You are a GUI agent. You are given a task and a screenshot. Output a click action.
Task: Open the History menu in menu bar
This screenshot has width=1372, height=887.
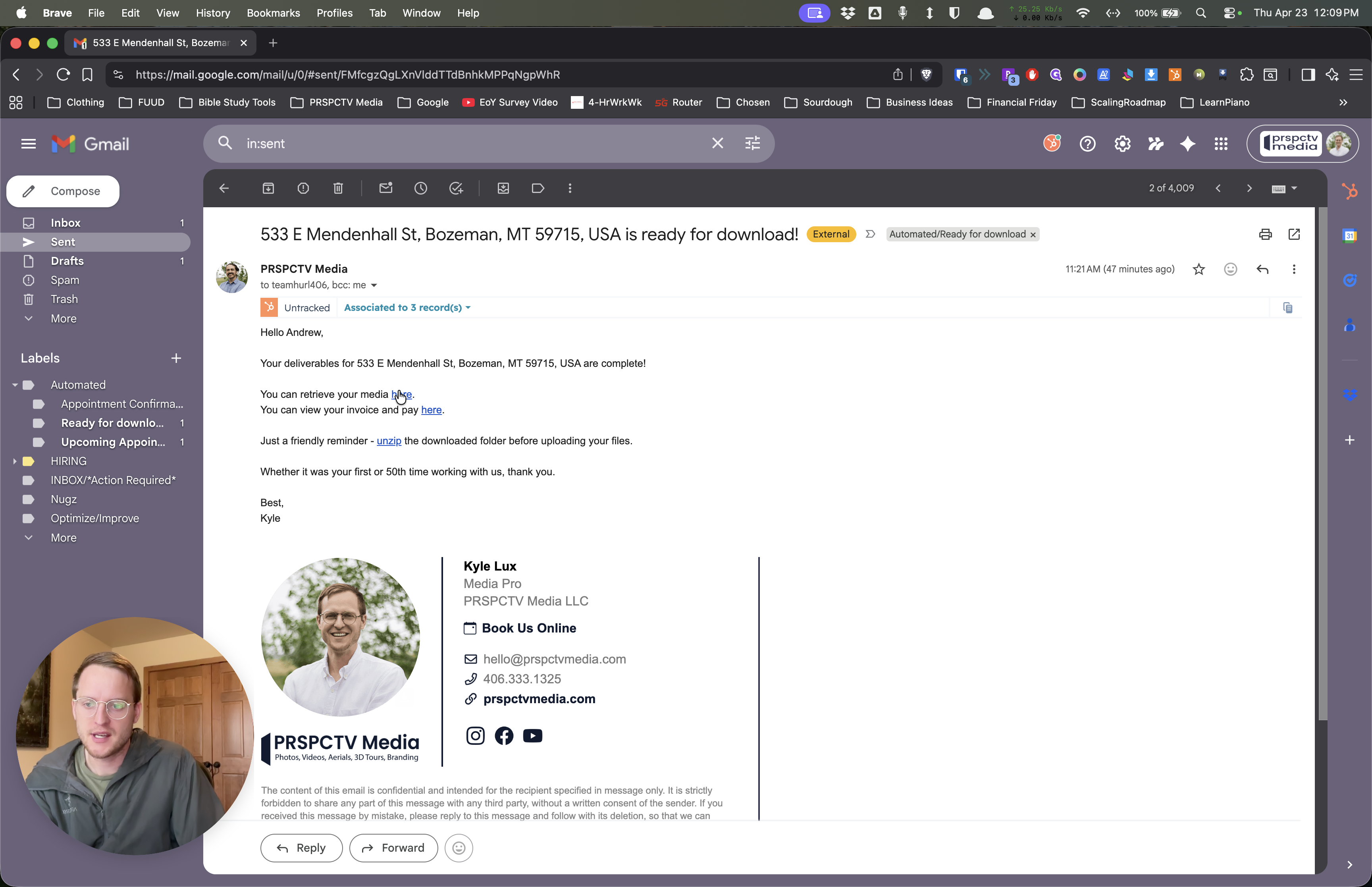(212, 13)
